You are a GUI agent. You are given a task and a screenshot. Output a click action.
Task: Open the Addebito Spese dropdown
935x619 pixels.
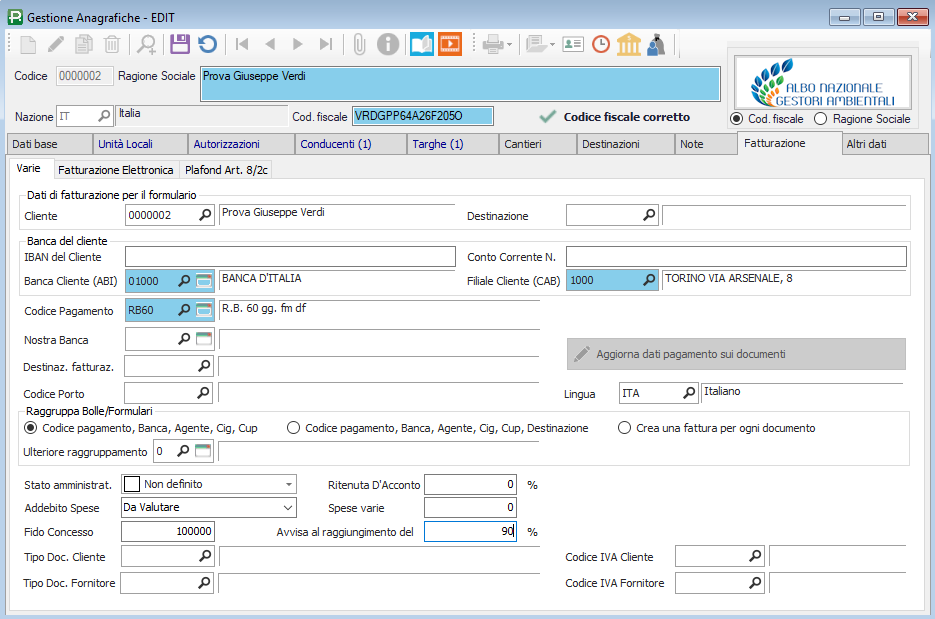click(x=289, y=508)
